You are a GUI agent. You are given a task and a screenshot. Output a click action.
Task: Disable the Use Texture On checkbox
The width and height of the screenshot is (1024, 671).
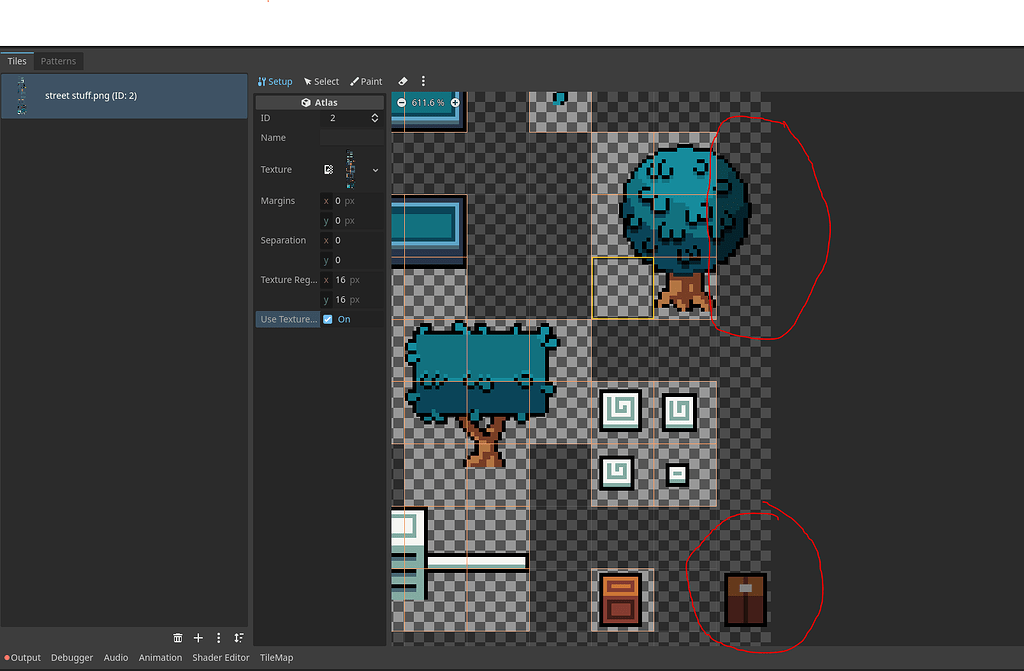(x=326, y=319)
